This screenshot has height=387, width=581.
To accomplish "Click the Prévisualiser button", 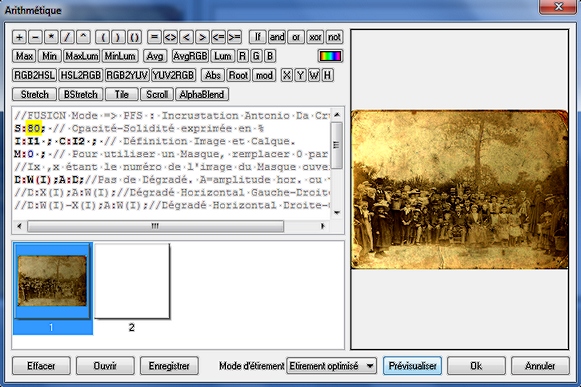I will (412, 366).
